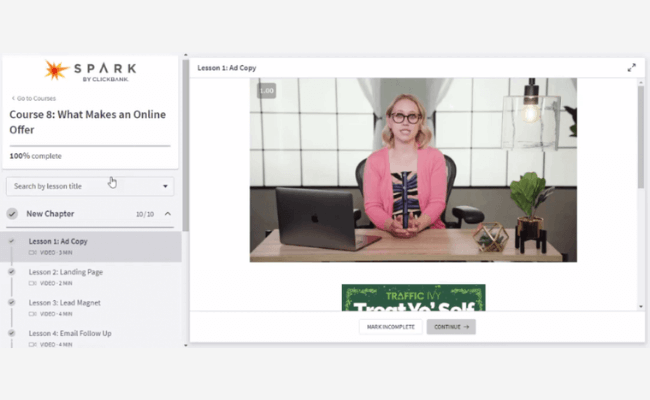Image resolution: width=650 pixels, height=400 pixels.
Task: Toggle completion check for Lesson 3: Lead Magnet
Action: [x=12, y=302]
